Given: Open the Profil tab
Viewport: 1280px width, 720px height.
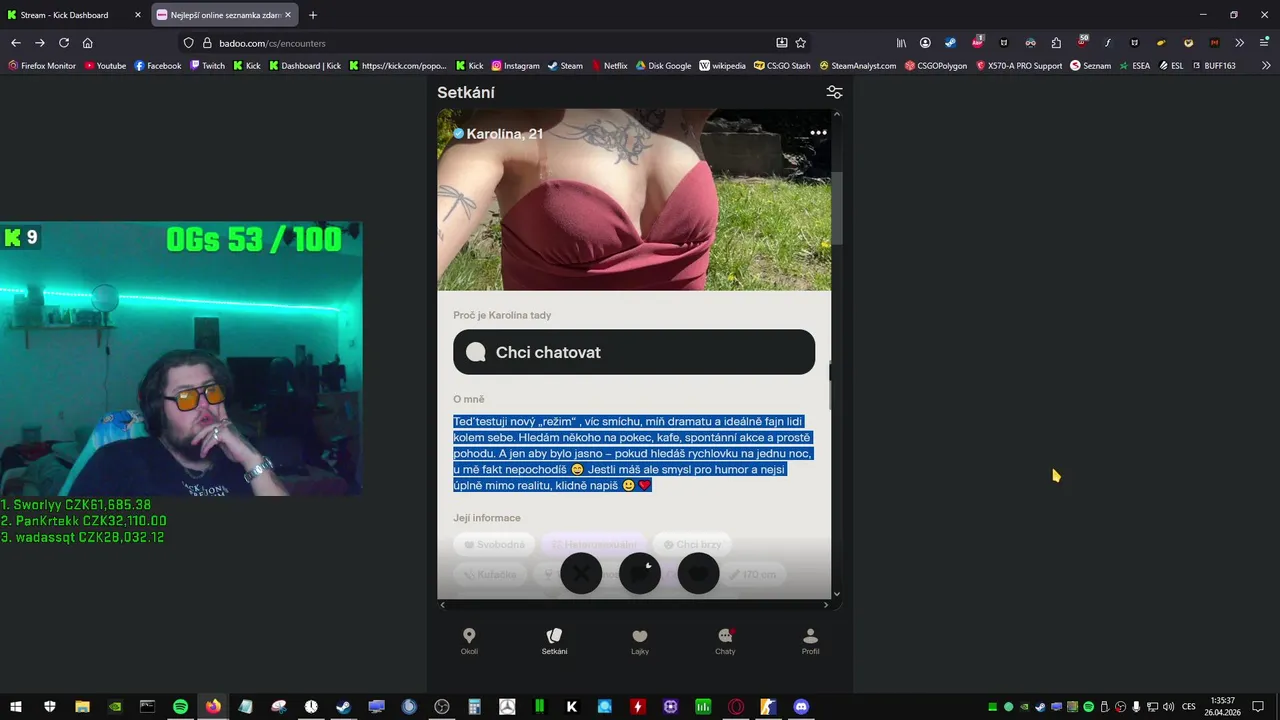Looking at the screenshot, I should coord(810,641).
